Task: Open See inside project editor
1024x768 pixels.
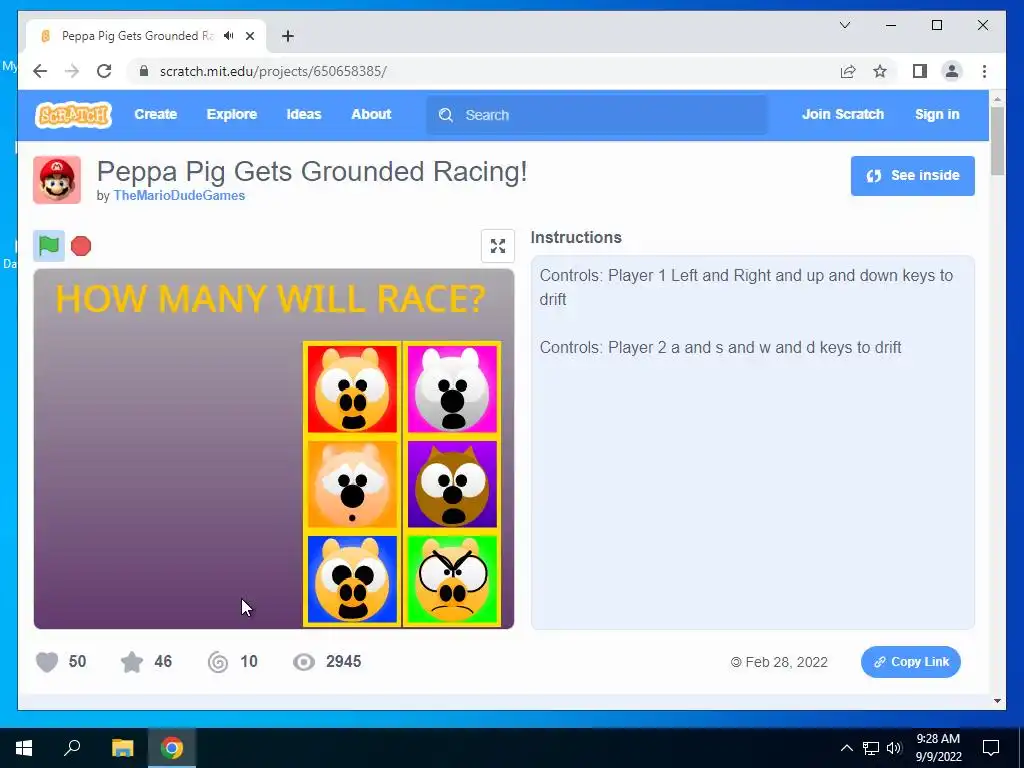Action: [x=912, y=176]
